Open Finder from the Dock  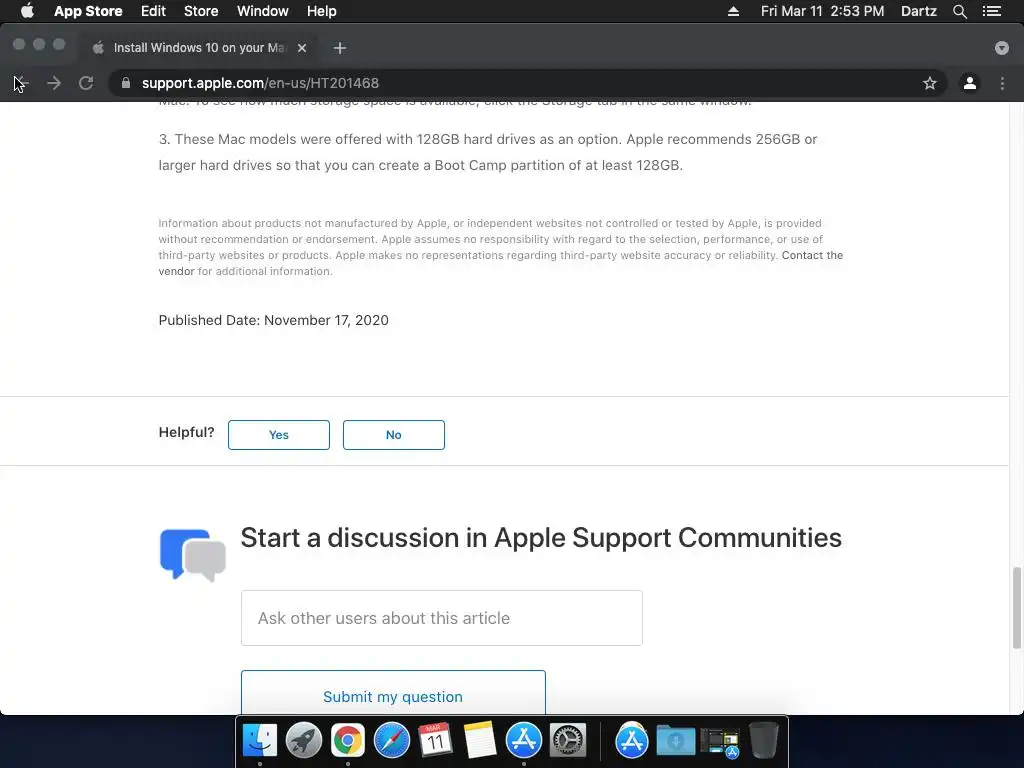(x=260, y=741)
